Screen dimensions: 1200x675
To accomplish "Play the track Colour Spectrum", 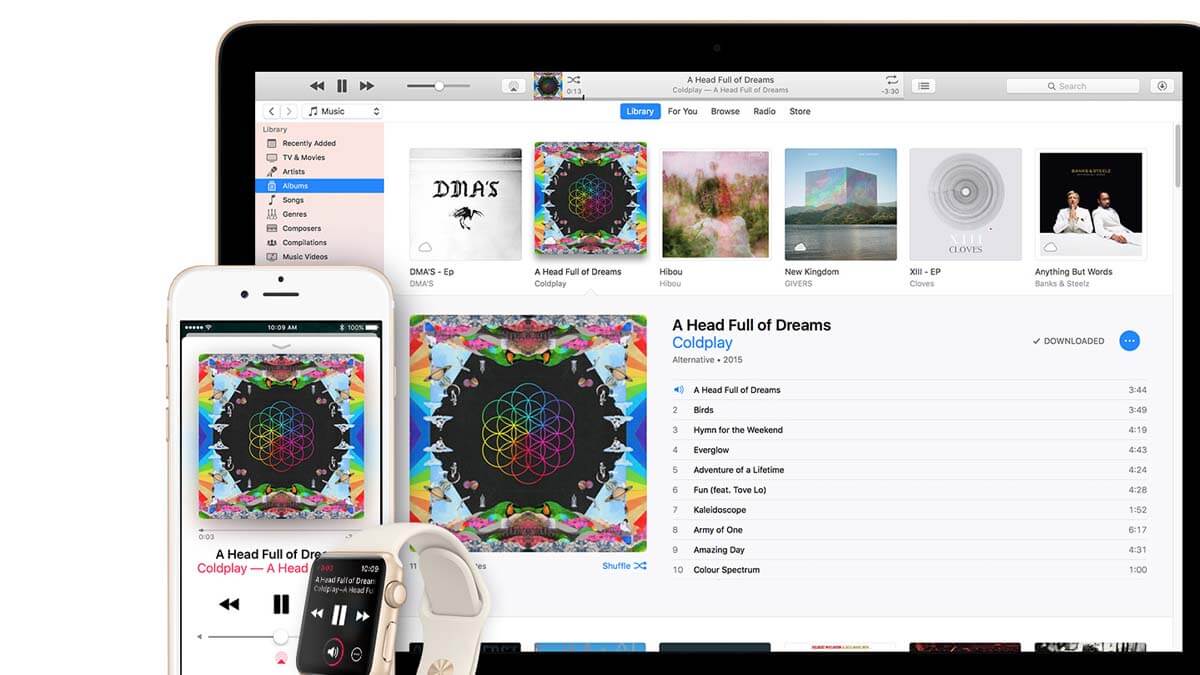I will (909, 570).
